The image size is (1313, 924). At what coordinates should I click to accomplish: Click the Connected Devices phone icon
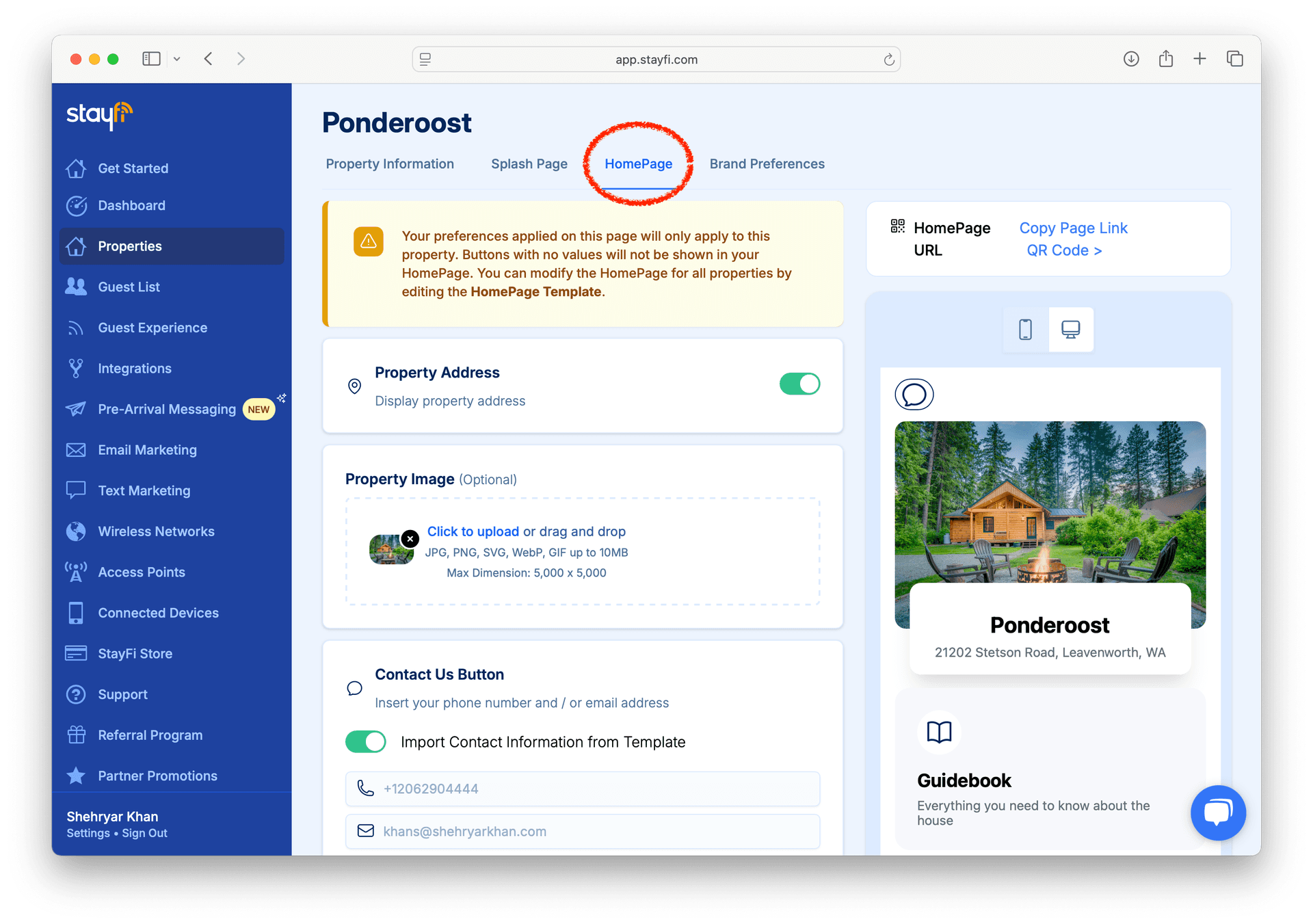coord(76,613)
